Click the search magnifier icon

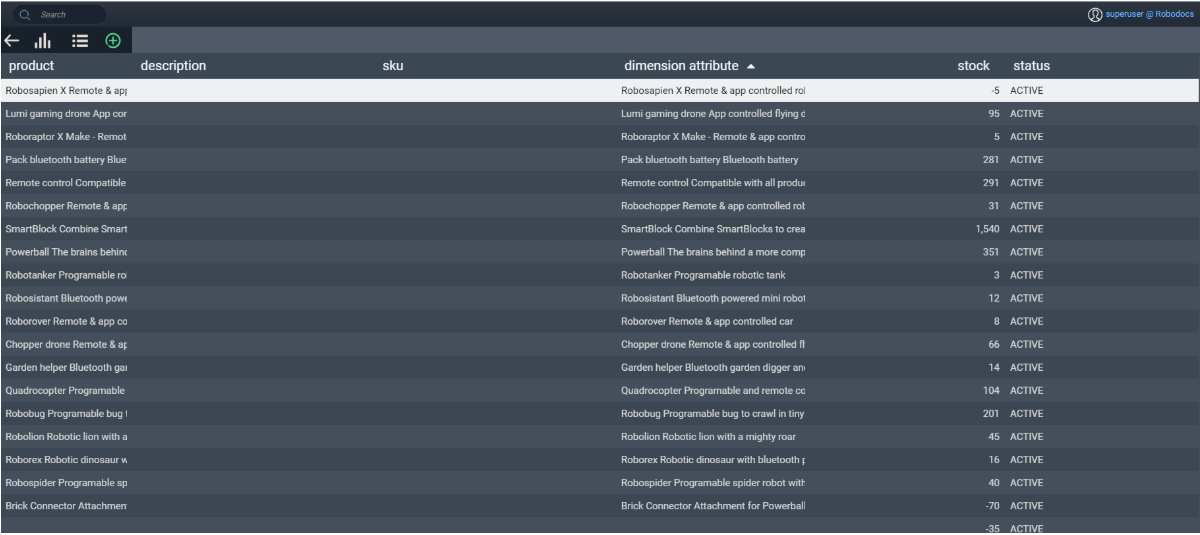[x=26, y=15]
